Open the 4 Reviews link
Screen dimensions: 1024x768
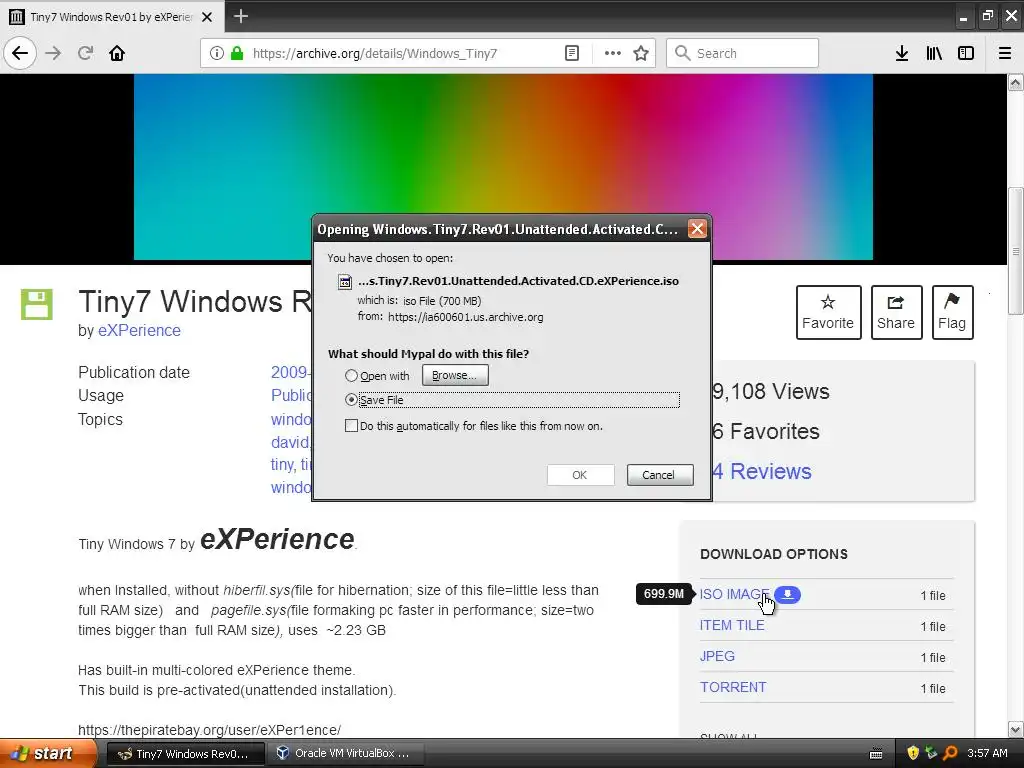coord(761,472)
